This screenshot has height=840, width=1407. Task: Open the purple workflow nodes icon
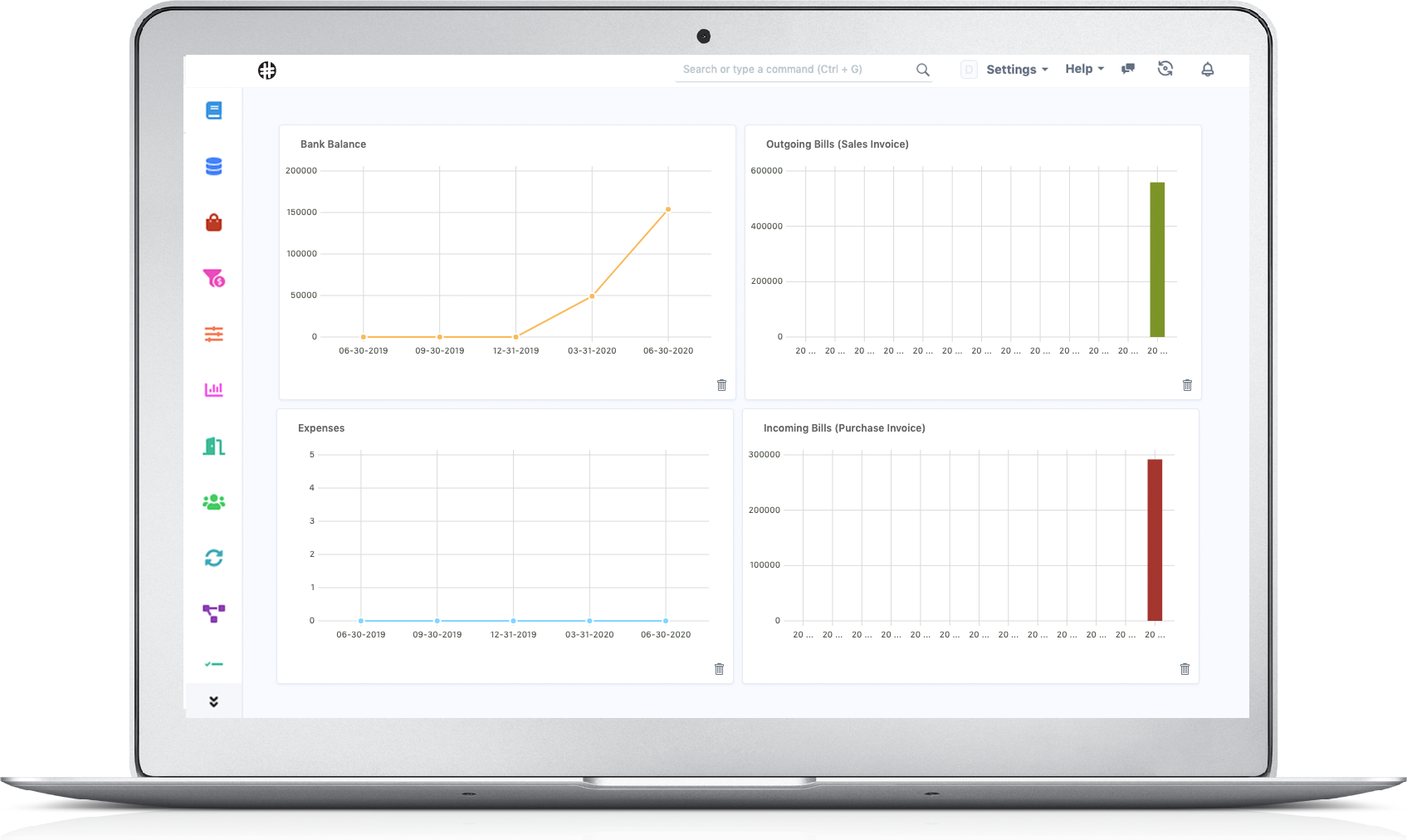click(x=213, y=613)
